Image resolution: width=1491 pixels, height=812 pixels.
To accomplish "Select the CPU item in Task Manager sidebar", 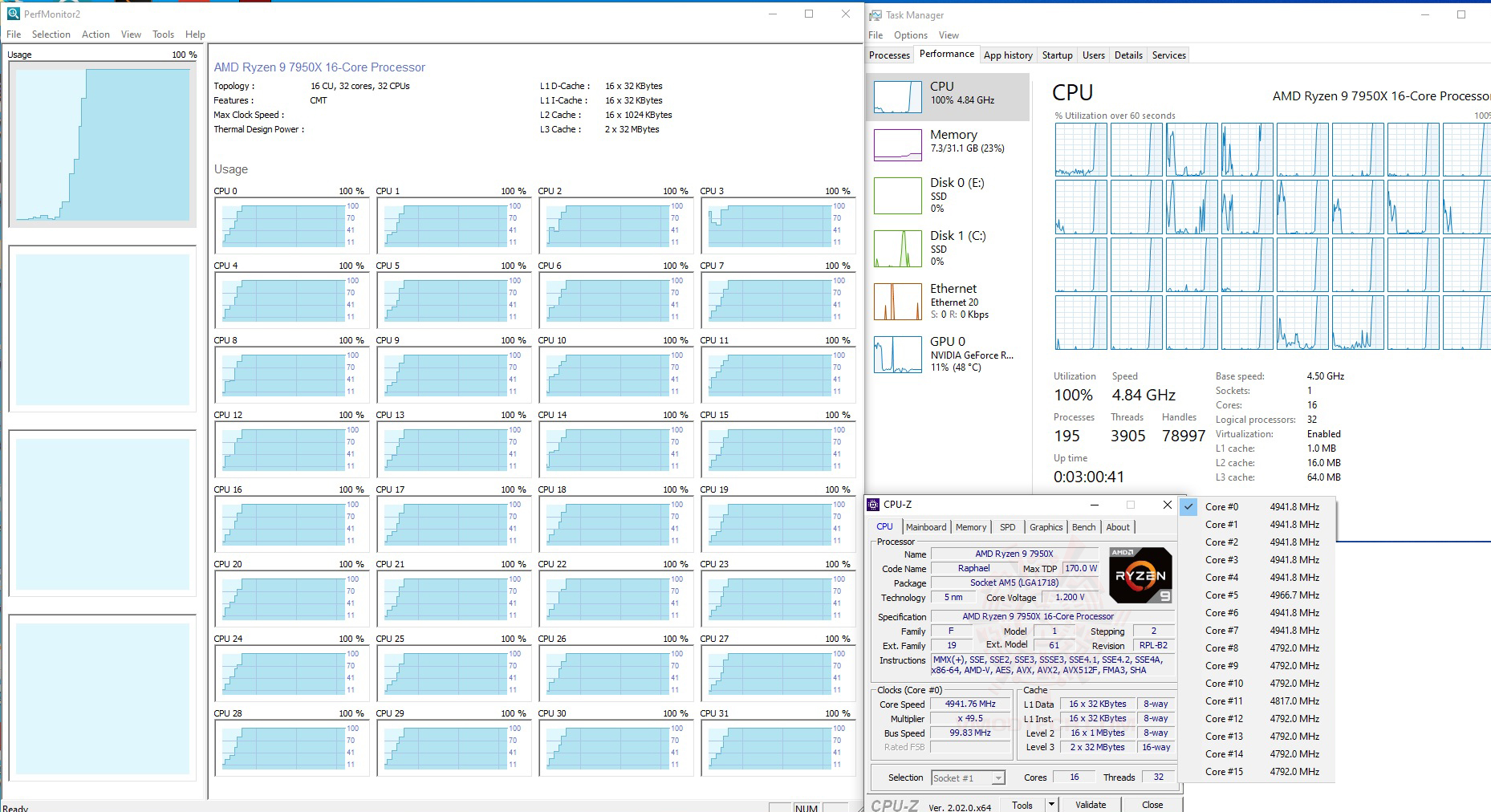I will 948,97.
